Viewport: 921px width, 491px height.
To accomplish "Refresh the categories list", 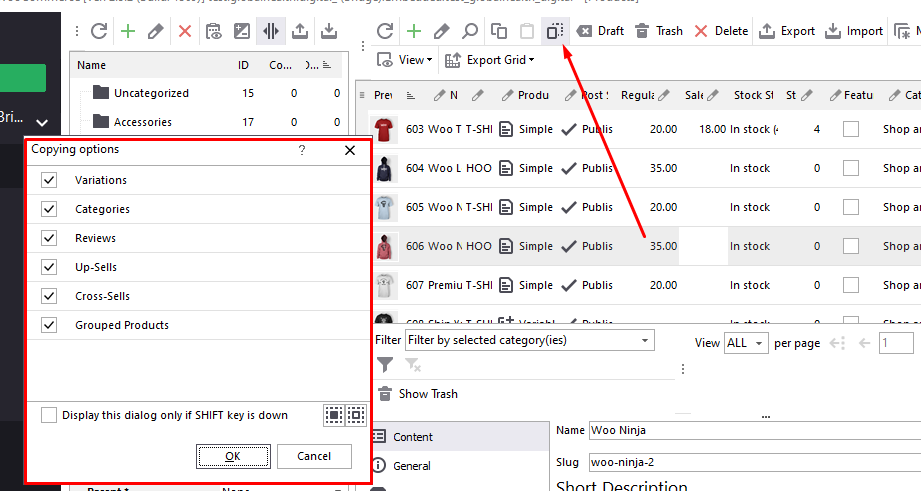I will 99,31.
